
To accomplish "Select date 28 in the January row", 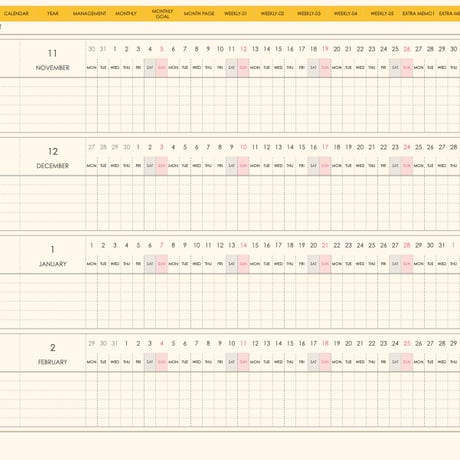I will [407, 246].
